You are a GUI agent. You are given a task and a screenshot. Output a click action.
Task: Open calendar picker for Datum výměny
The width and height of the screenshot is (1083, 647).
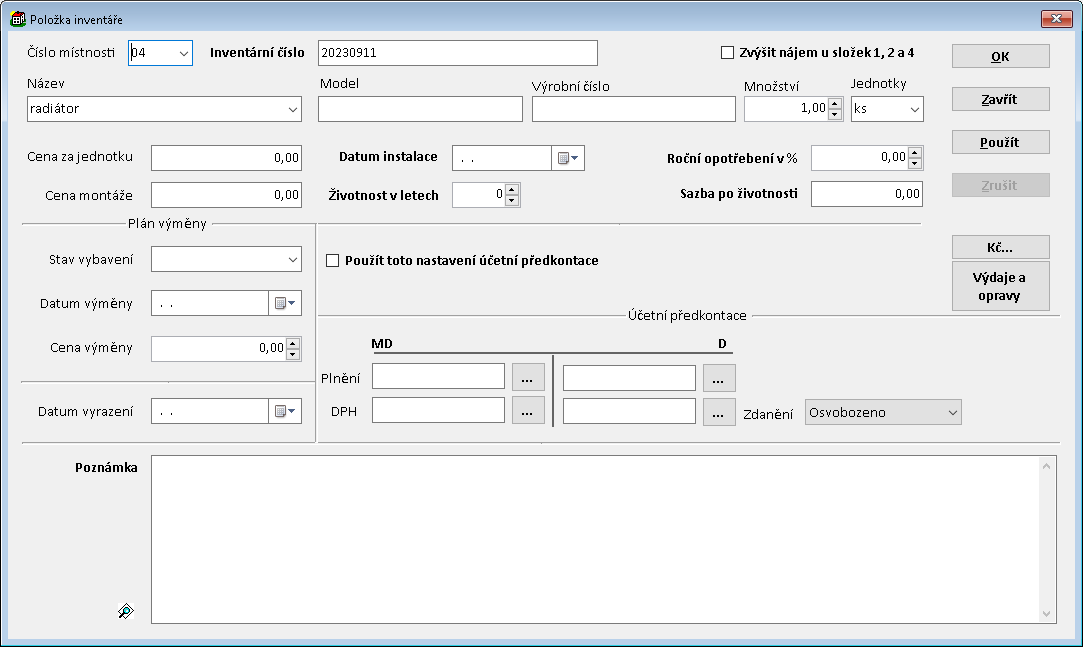point(285,303)
